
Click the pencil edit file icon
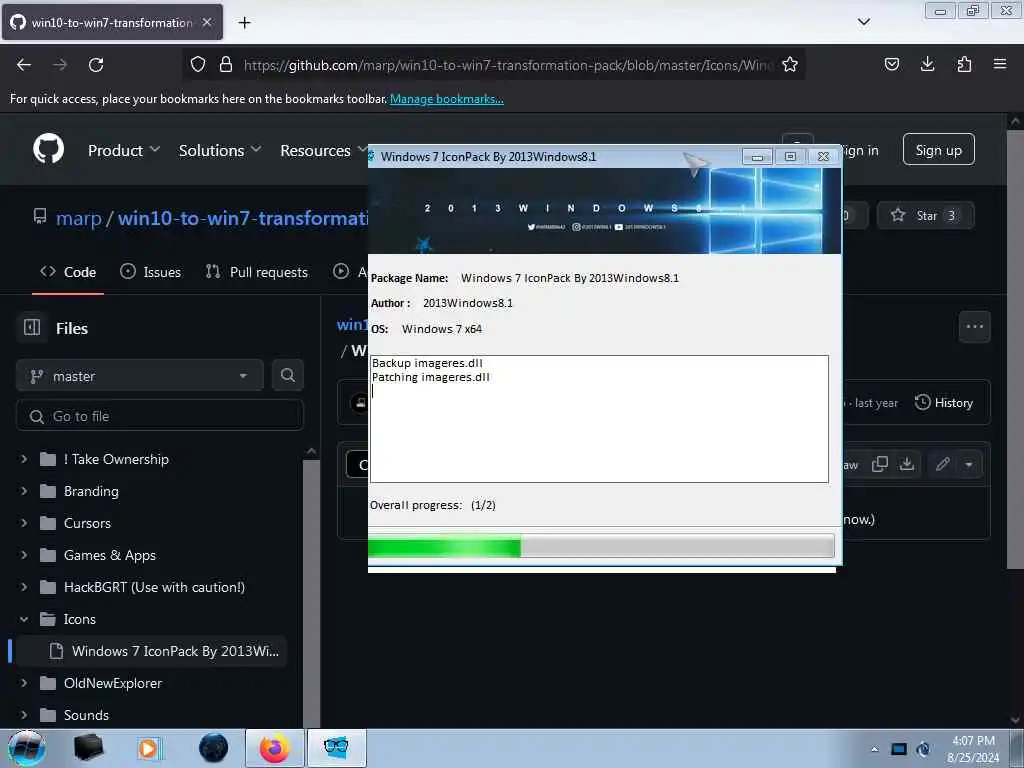pyautogui.click(x=942, y=464)
